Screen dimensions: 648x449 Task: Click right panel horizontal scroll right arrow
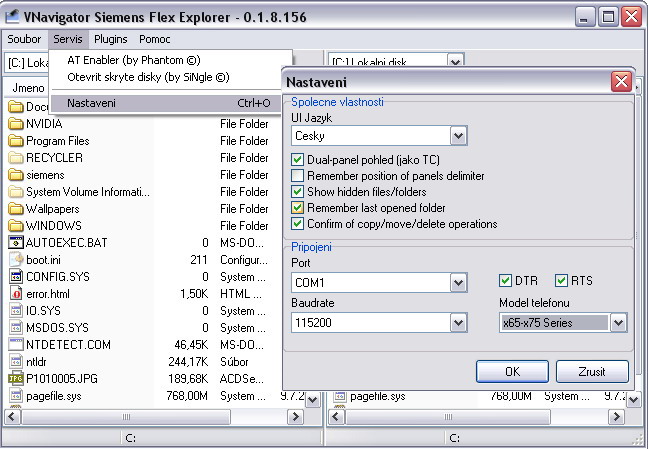[617, 416]
